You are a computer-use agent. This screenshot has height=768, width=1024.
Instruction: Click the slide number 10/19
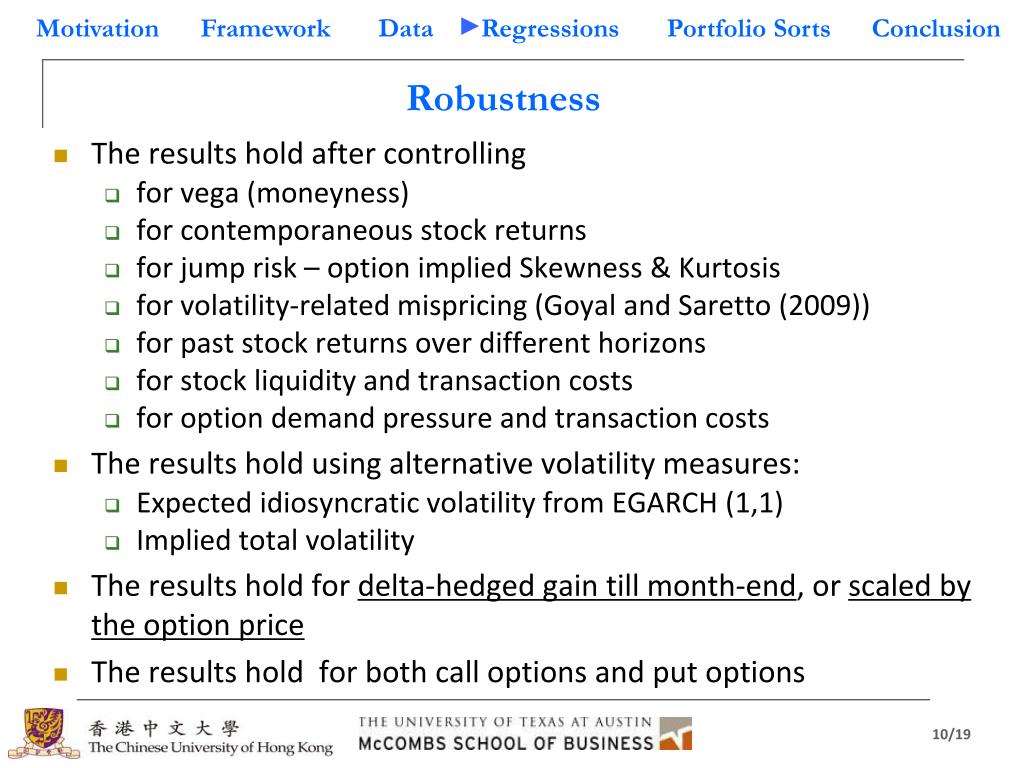pos(950,736)
